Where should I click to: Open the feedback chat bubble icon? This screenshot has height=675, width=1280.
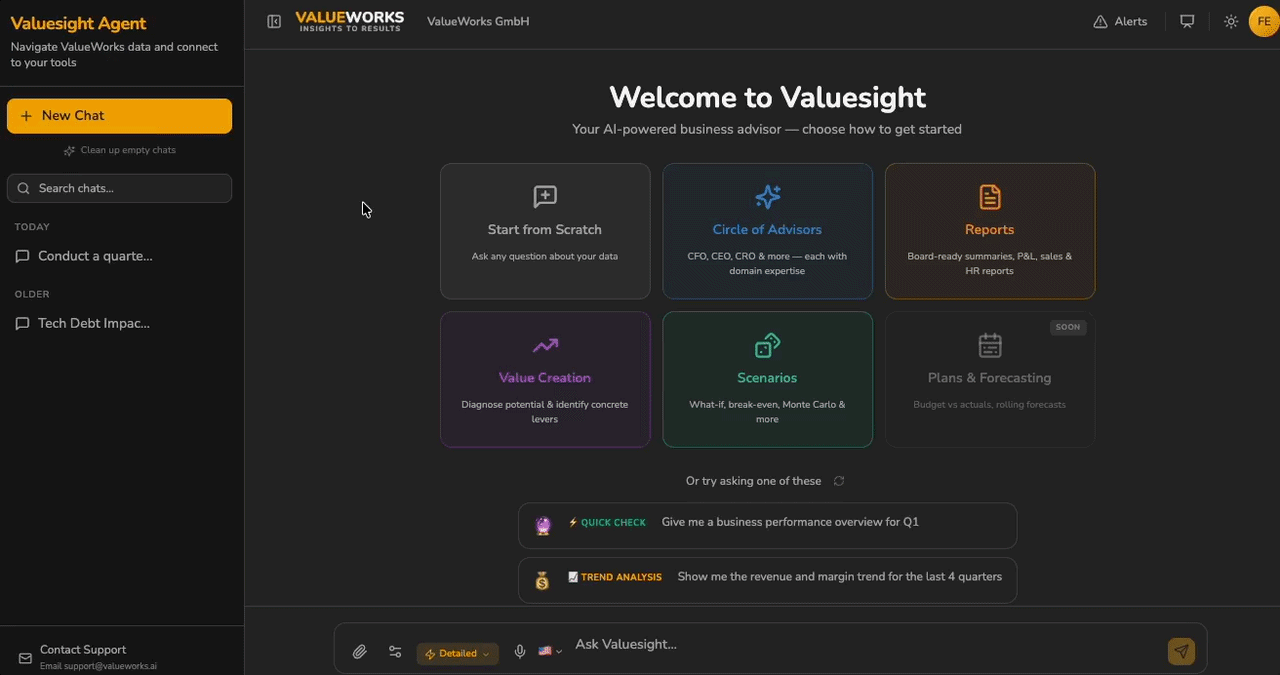(x=1187, y=21)
